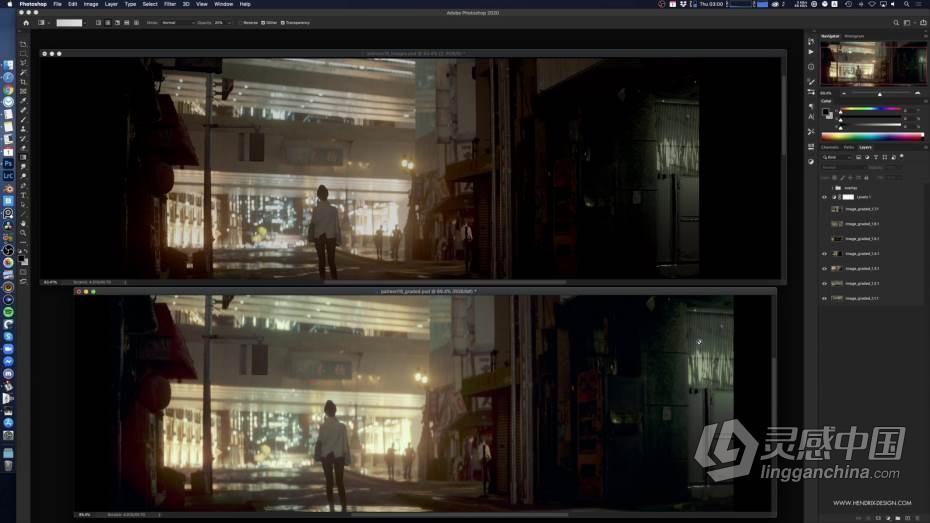Open the Image menu

click(91, 4)
